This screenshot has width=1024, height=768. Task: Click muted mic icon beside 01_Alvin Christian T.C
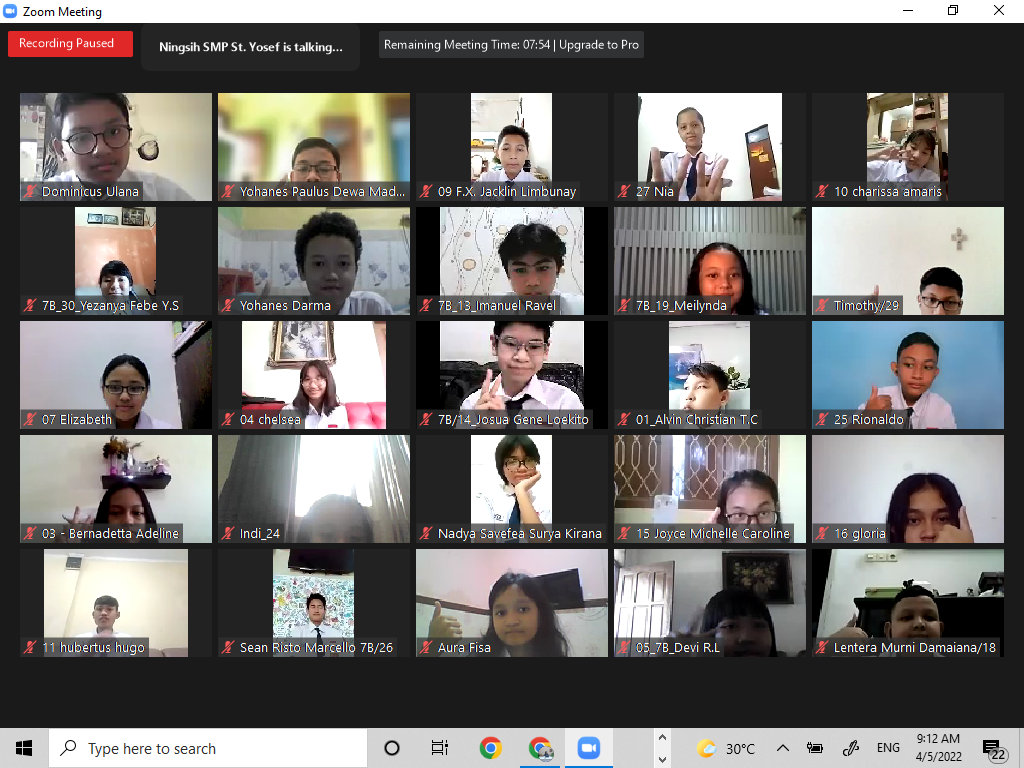(x=624, y=419)
